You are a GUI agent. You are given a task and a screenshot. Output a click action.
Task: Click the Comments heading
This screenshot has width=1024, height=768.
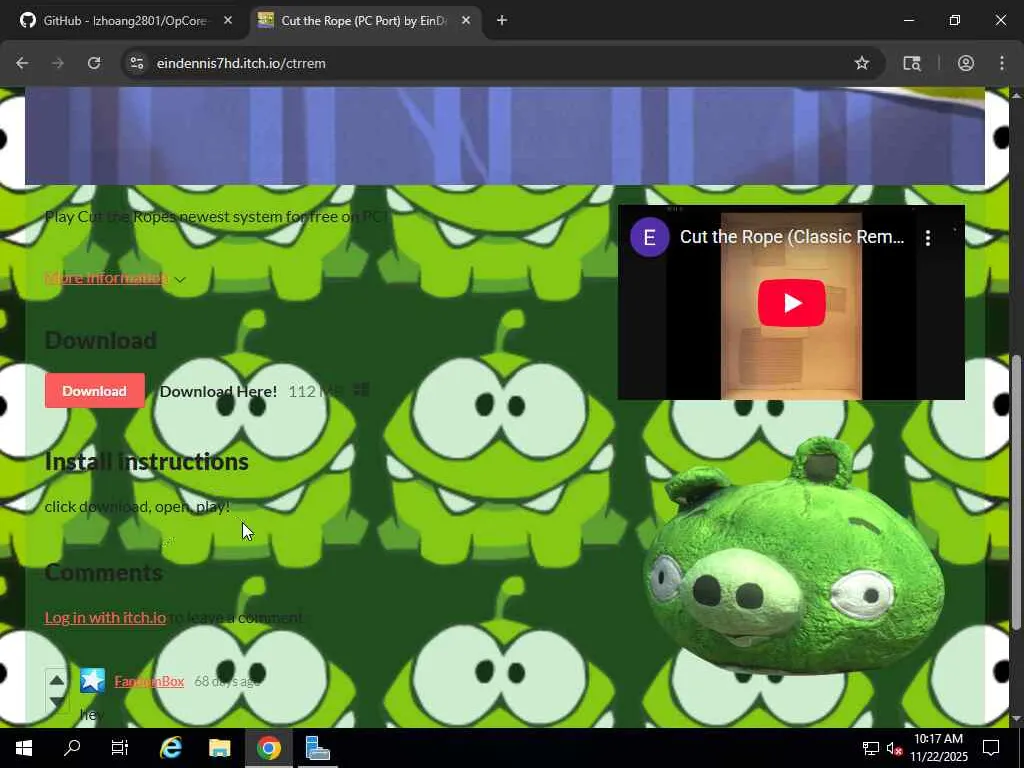pos(103,573)
